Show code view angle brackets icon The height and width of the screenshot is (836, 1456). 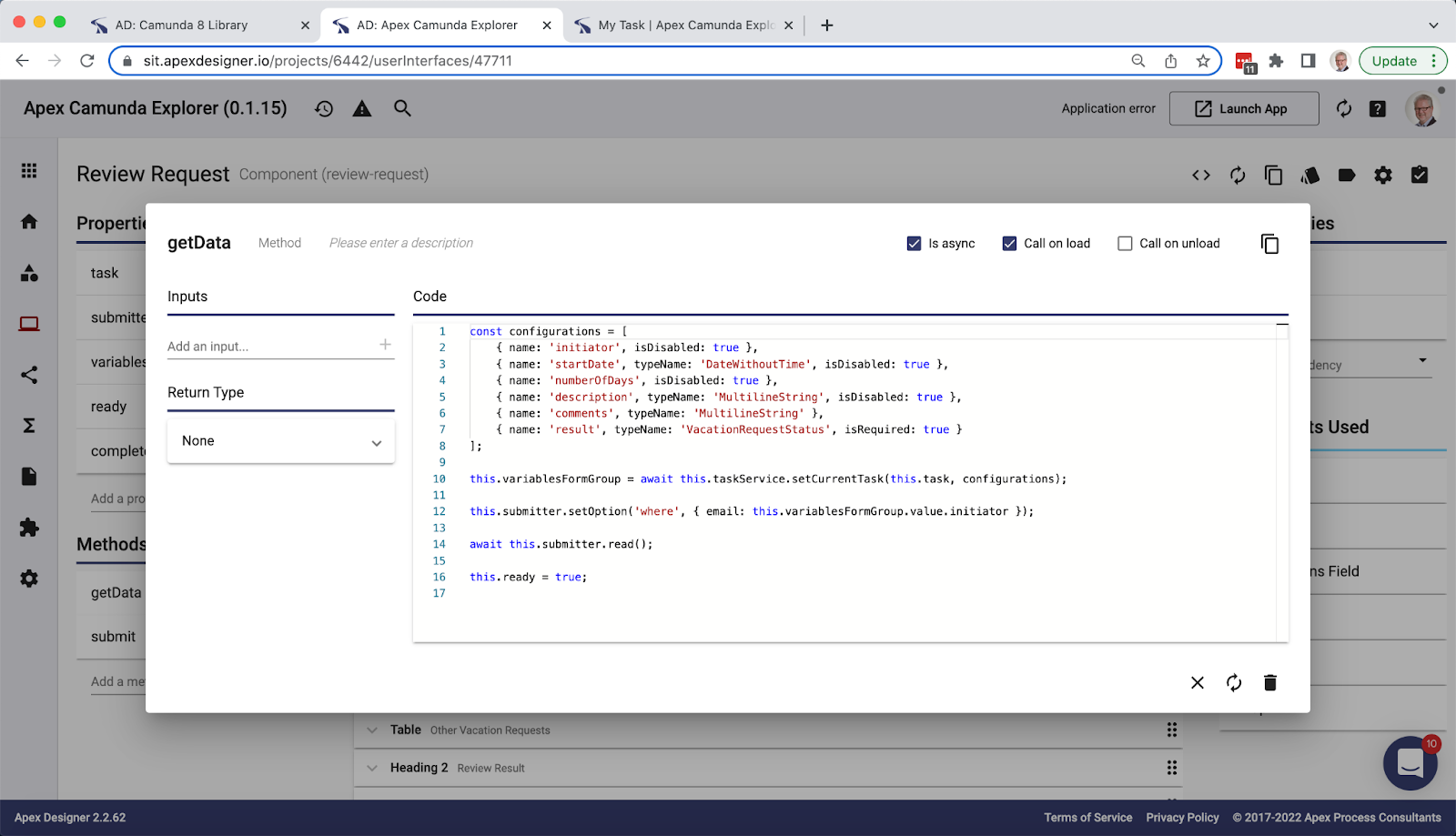pyautogui.click(x=1201, y=176)
